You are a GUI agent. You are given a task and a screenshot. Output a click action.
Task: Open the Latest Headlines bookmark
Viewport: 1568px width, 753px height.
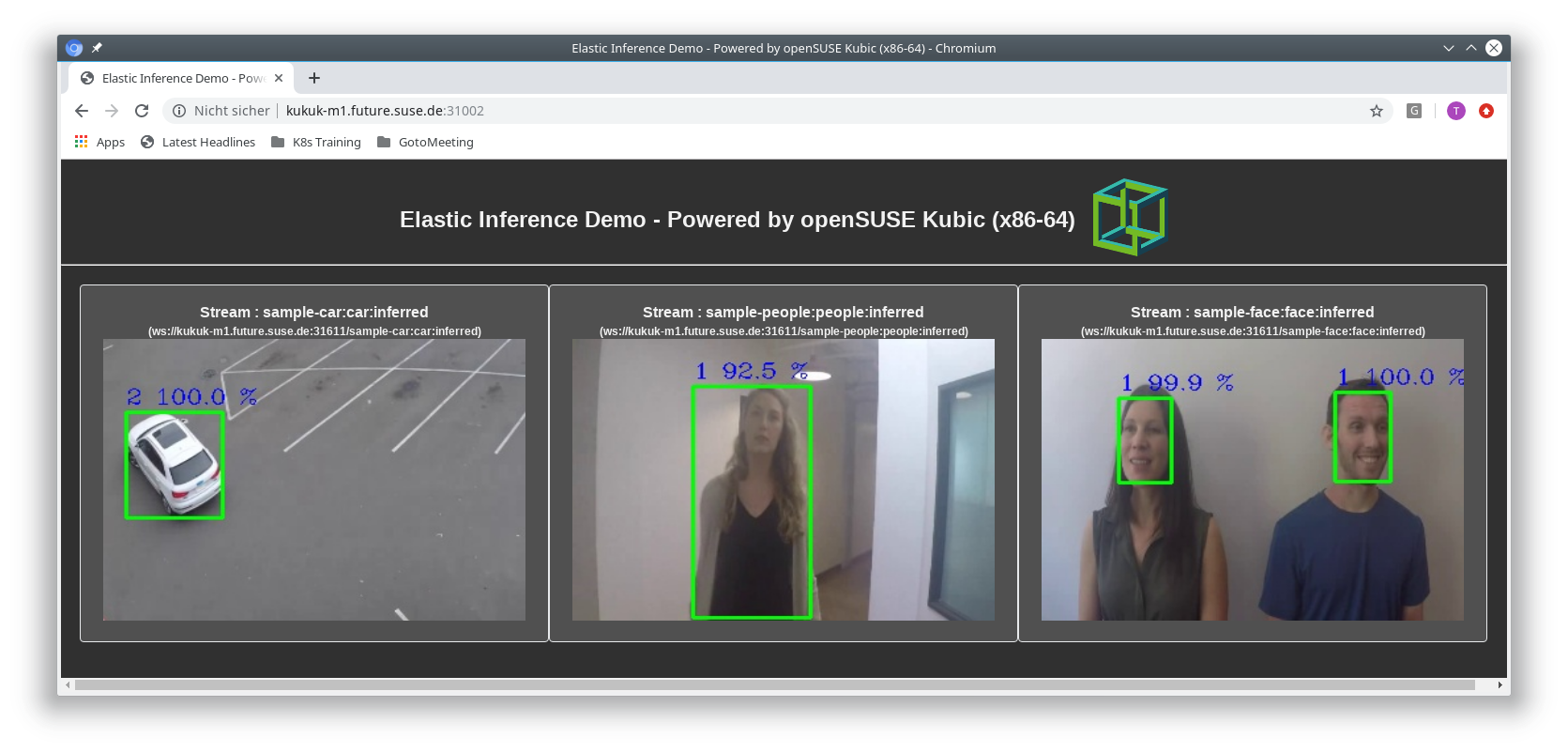[198, 142]
